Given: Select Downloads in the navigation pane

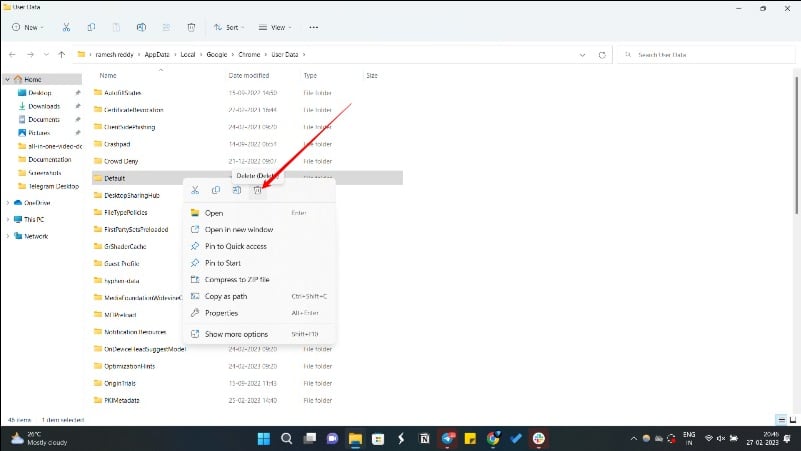Looking at the screenshot, I should [x=44, y=106].
